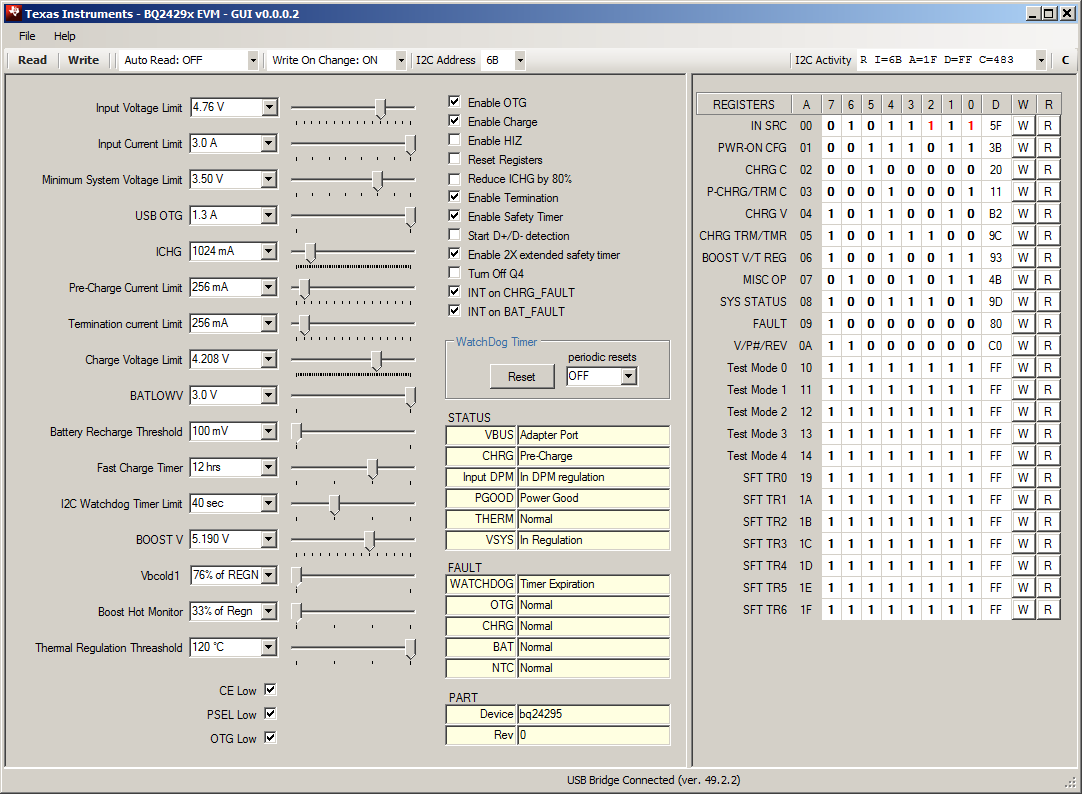Image resolution: width=1082 pixels, height=794 pixels.
Task: Click the R button for FAULT register
Action: [1047, 324]
